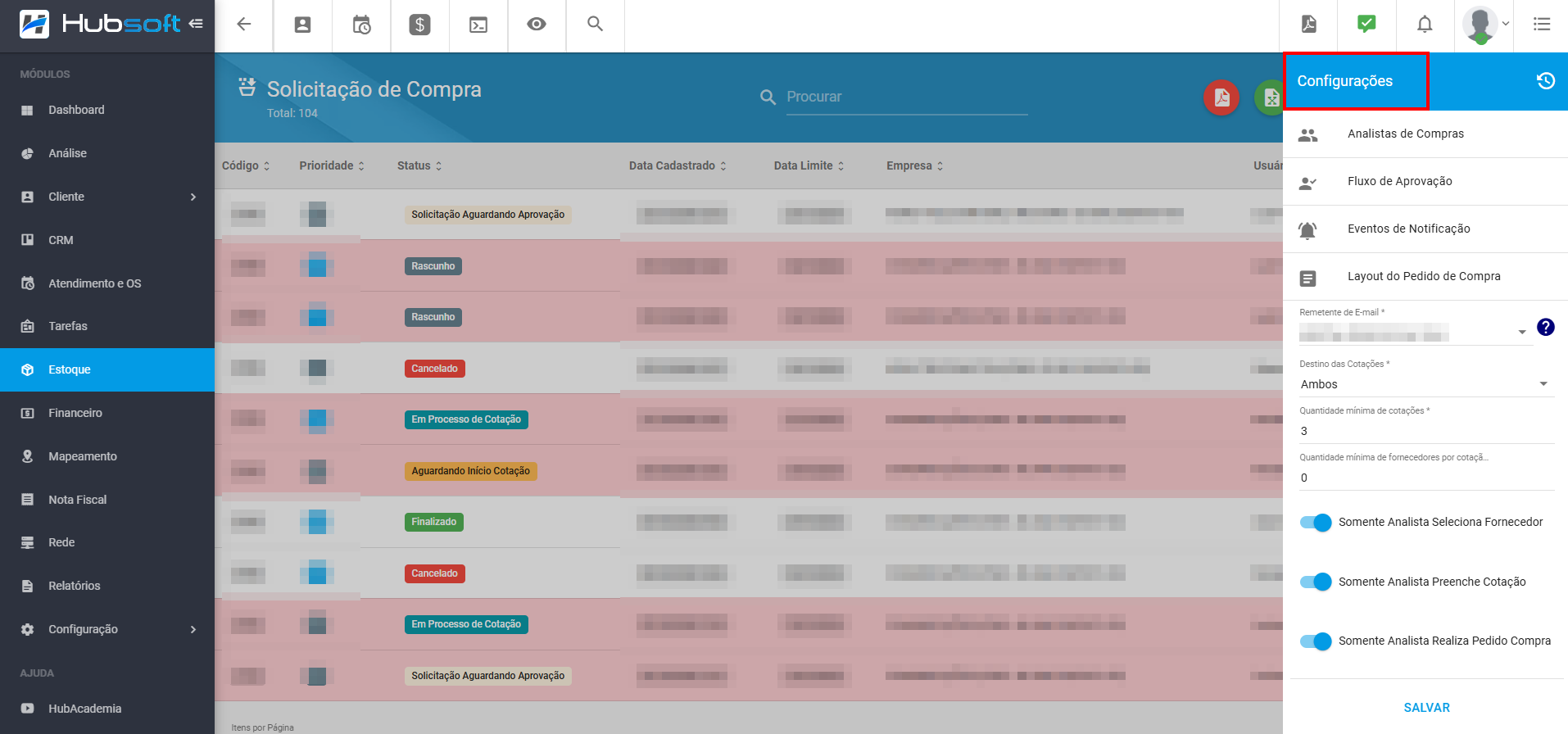Expand the Configuração submenu chevron
Screen dimensions: 1568x734
coord(193,629)
